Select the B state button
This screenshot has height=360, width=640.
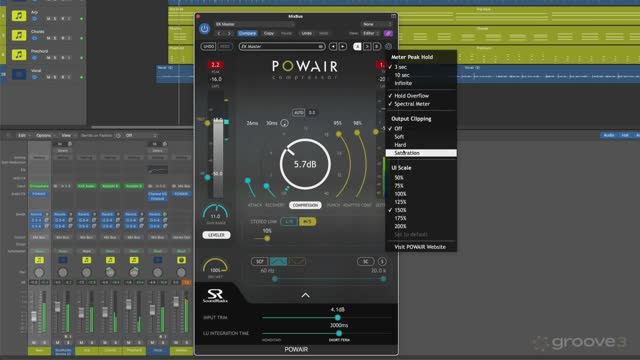[377, 47]
